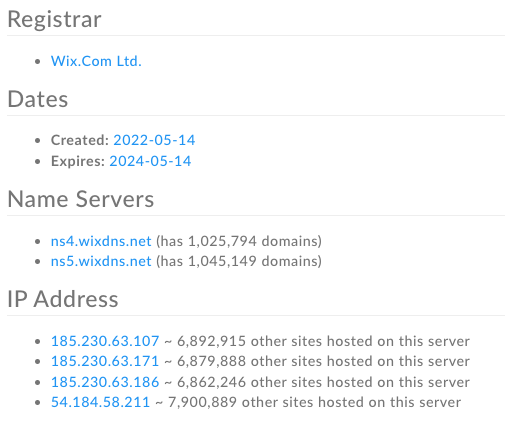Click the Dates heading
The height and width of the screenshot is (423, 505).
[x=38, y=99]
